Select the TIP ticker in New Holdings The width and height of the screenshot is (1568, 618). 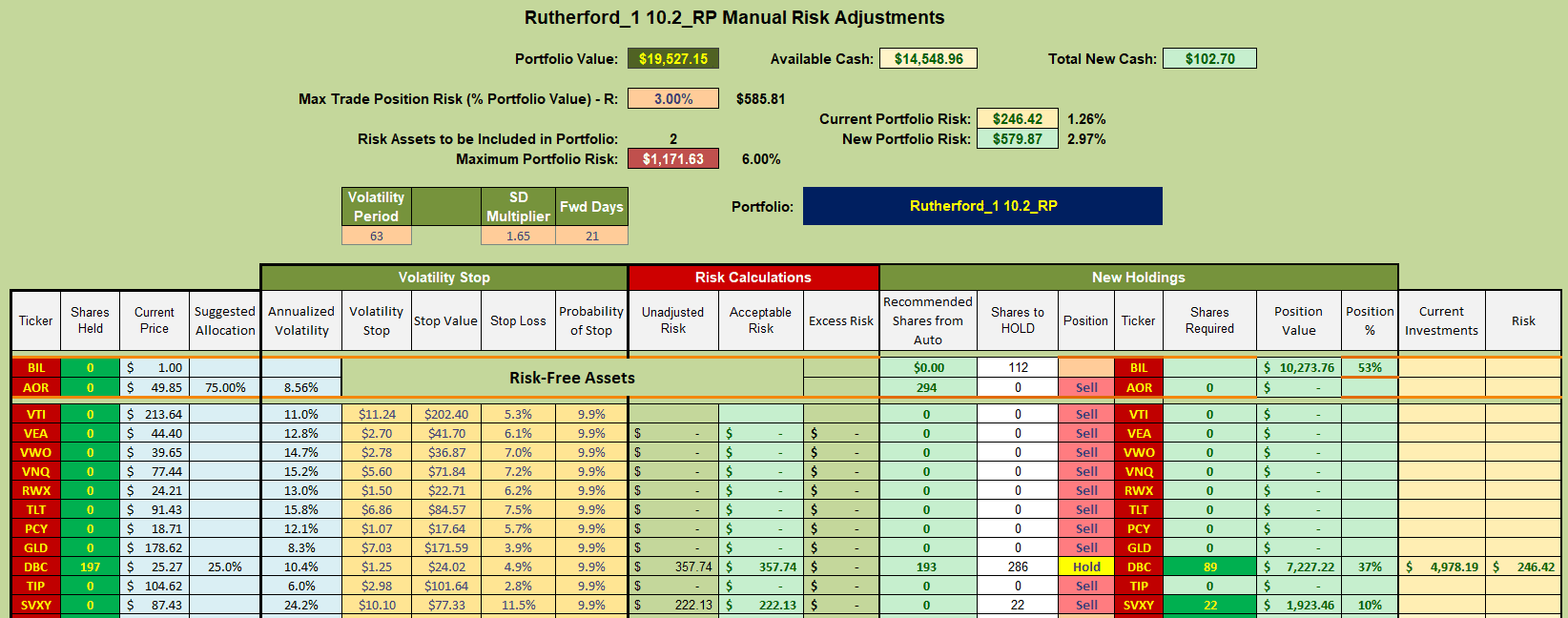tap(1139, 586)
